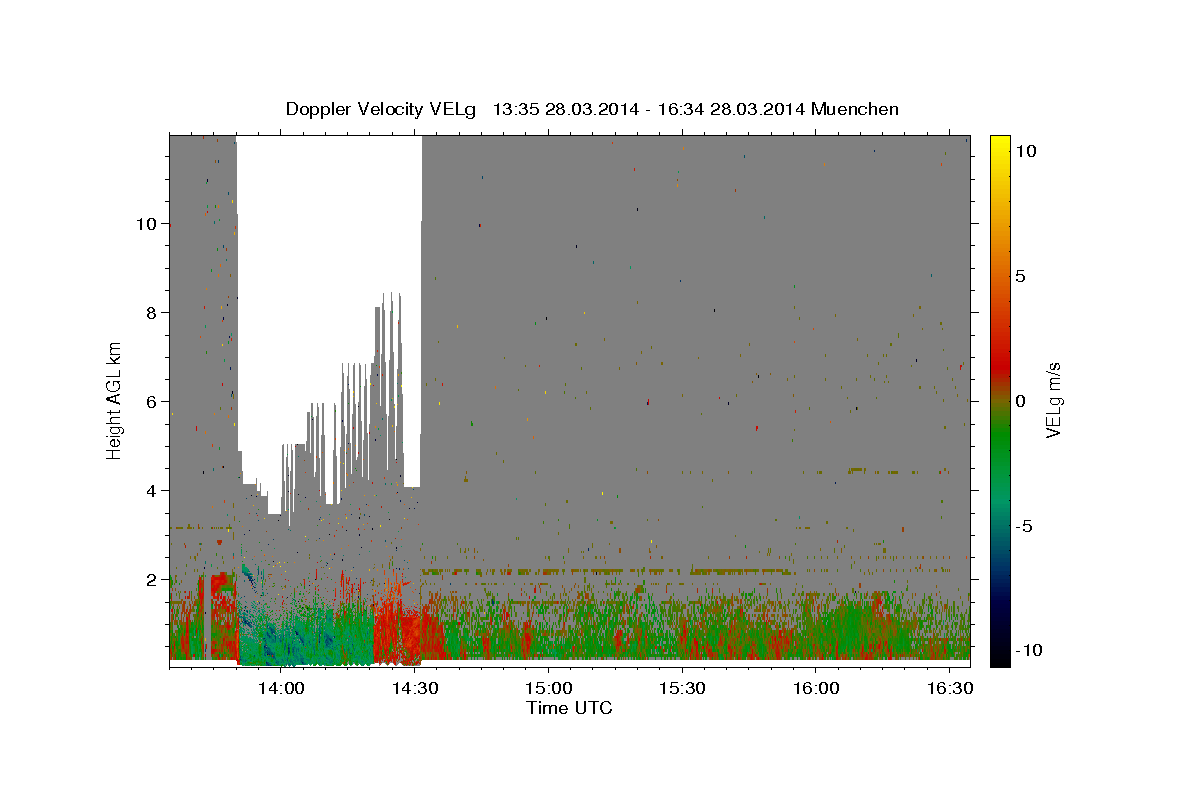Click the '14:30' time tick label

click(415, 688)
